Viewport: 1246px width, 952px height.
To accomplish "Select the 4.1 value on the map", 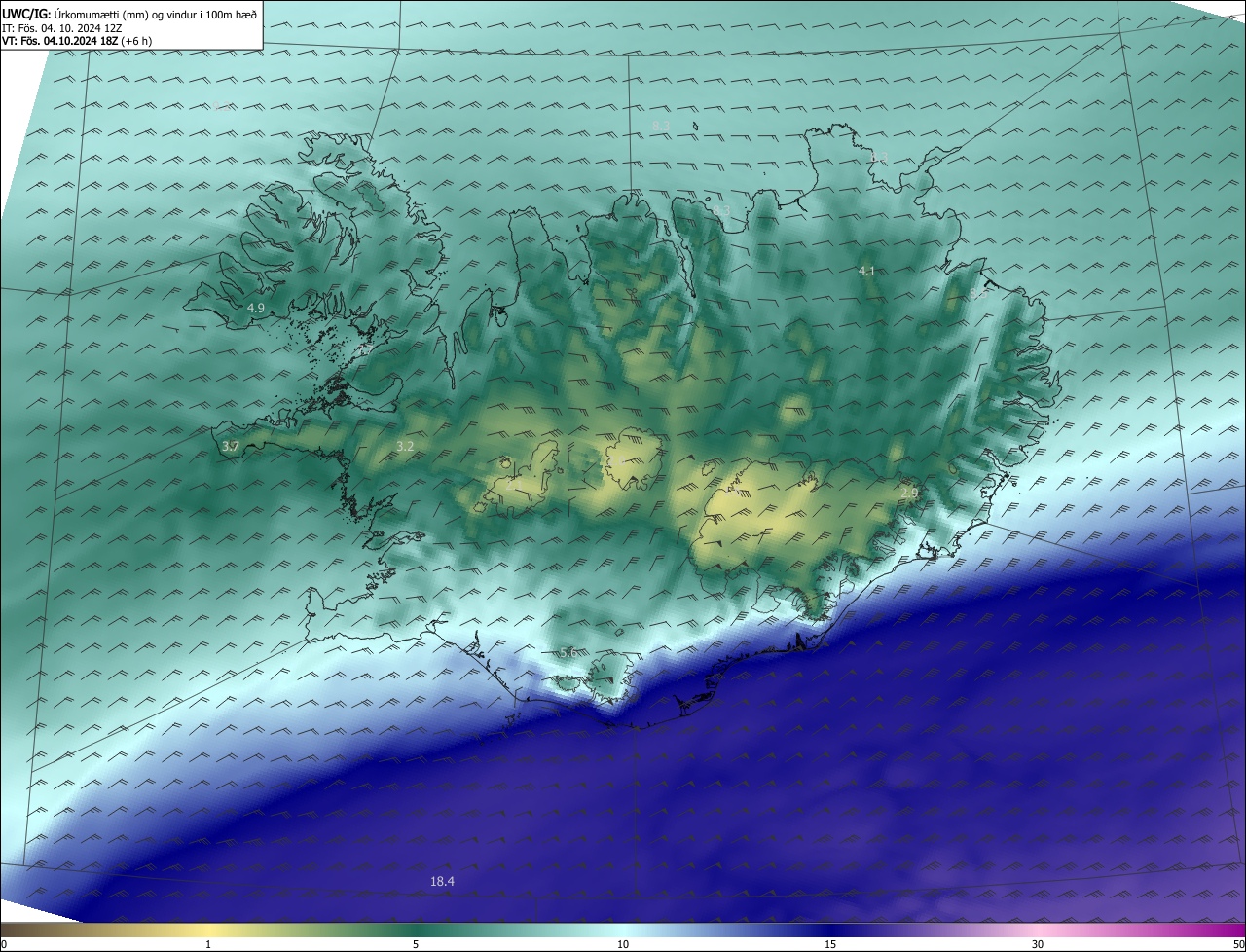I will 867,271.
